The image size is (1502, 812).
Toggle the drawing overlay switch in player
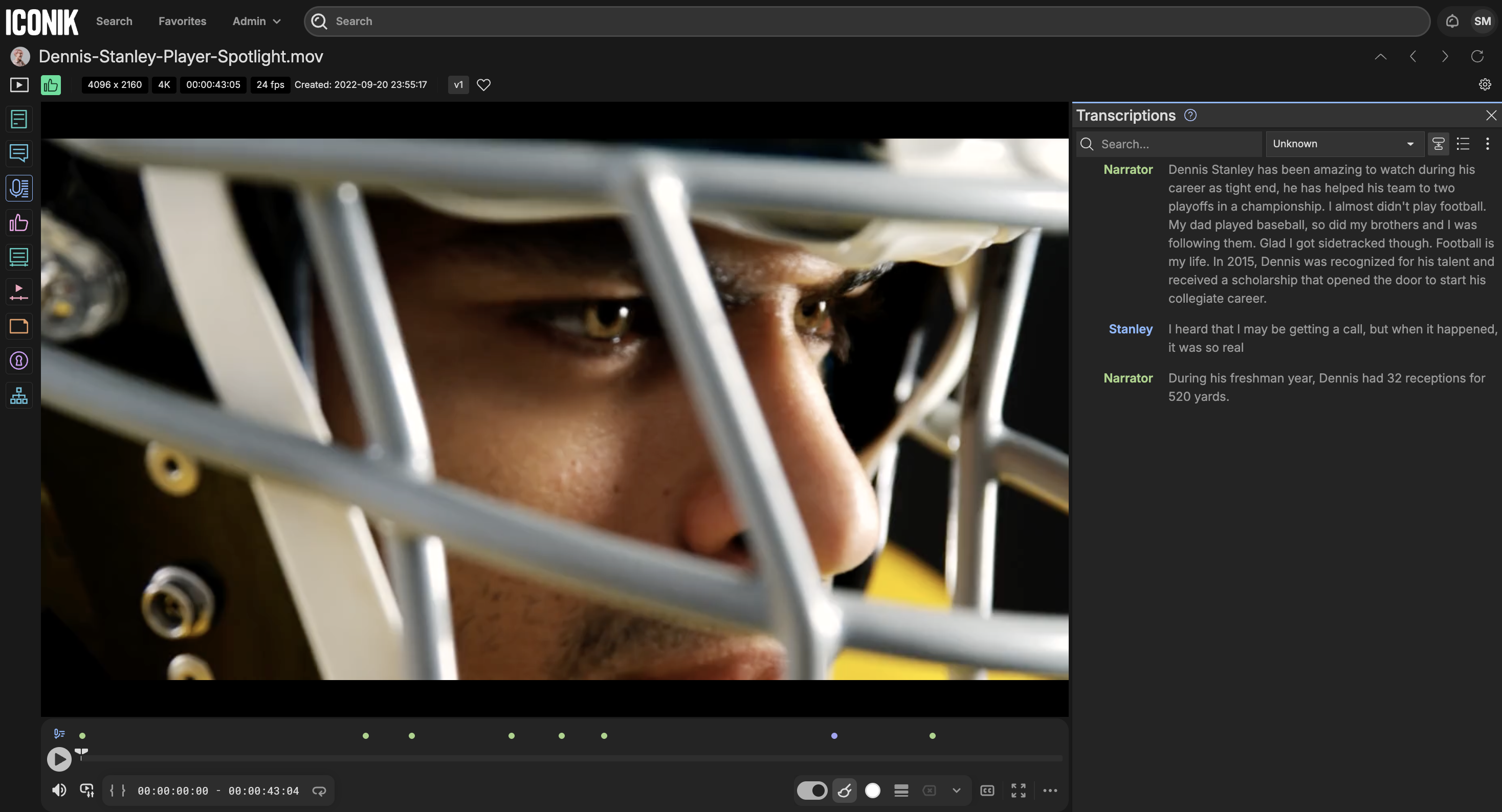pyautogui.click(x=812, y=791)
